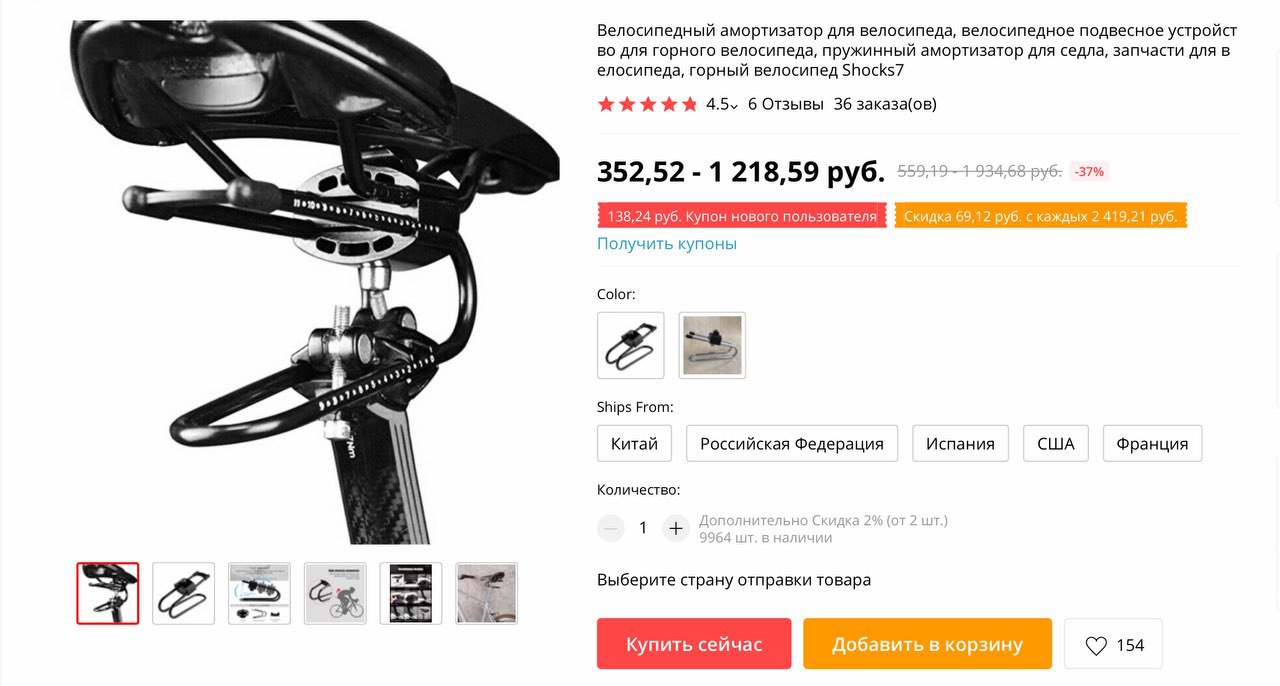Select the second color option photo
This screenshot has width=1280, height=686.
712,345
